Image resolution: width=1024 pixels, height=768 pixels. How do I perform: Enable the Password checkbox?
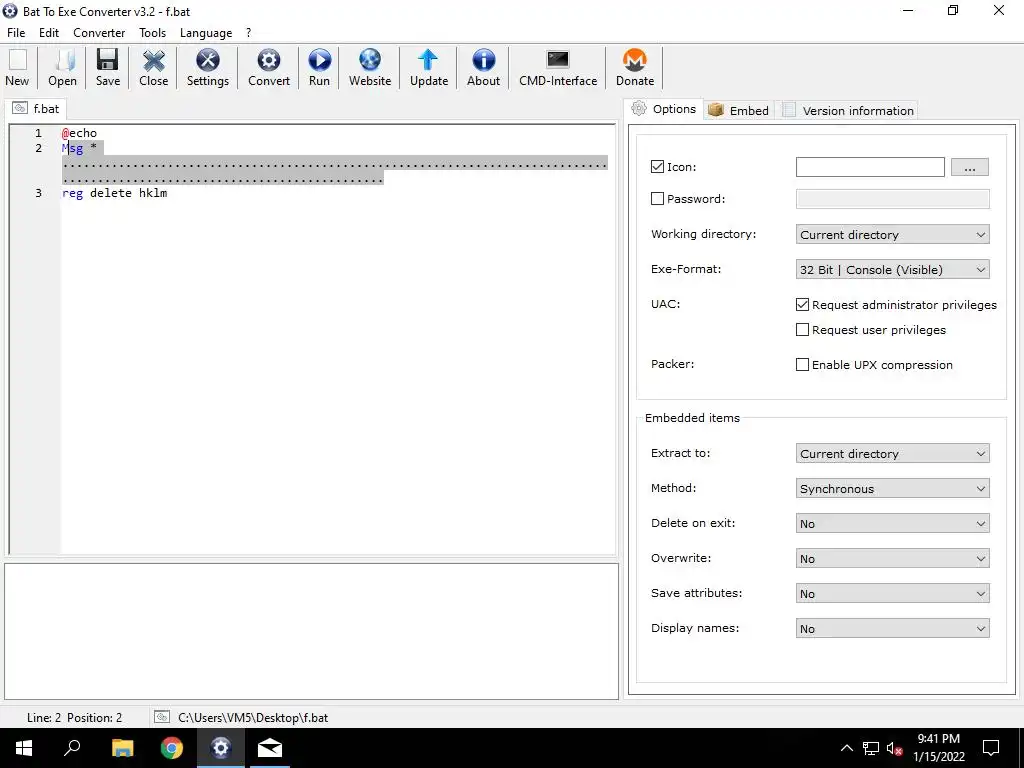(x=658, y=199)
